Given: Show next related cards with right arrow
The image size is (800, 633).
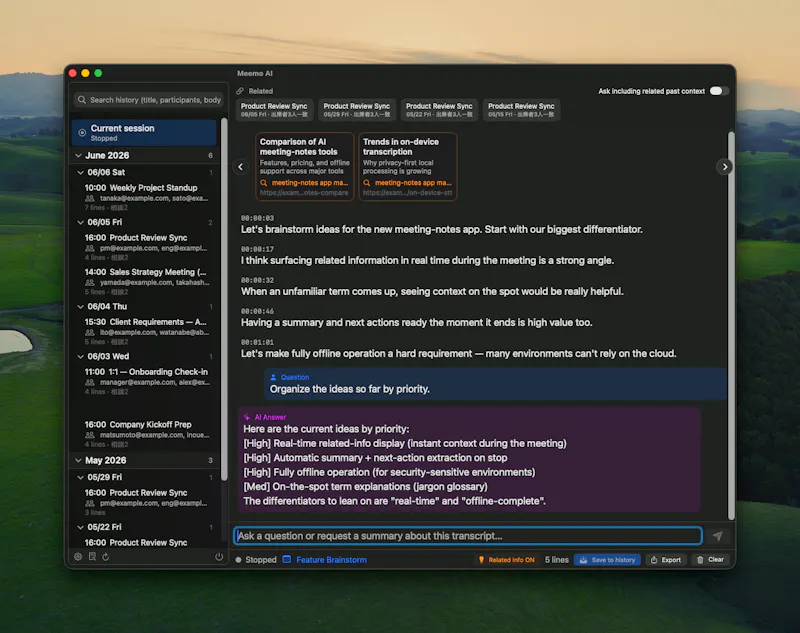Looking at the screenshot, I should tap(724, 167).
